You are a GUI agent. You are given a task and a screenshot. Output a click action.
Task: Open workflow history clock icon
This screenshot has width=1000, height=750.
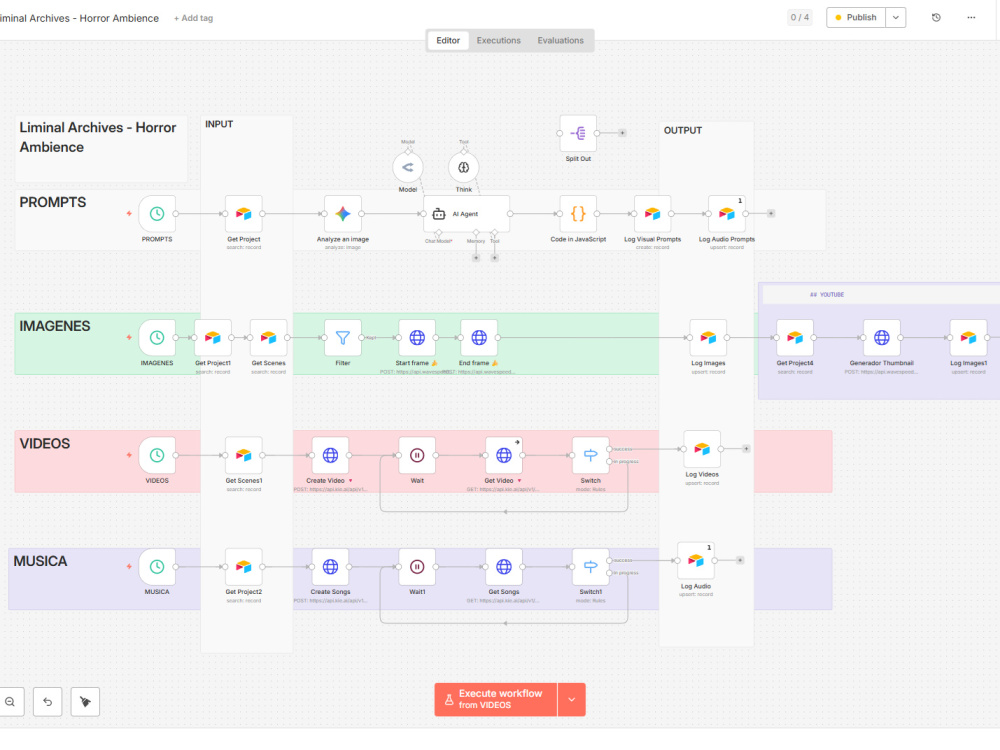[936, 17]
